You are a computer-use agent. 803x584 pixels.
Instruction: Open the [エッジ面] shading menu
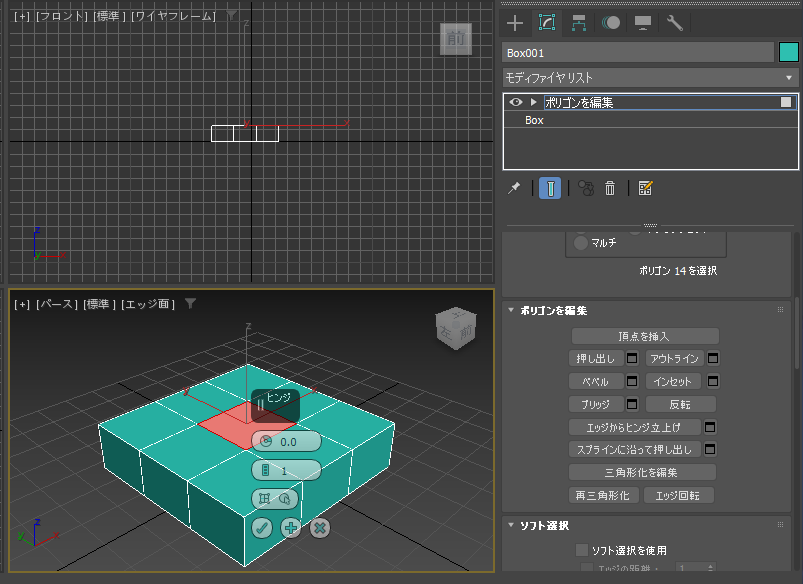(148, 304)
